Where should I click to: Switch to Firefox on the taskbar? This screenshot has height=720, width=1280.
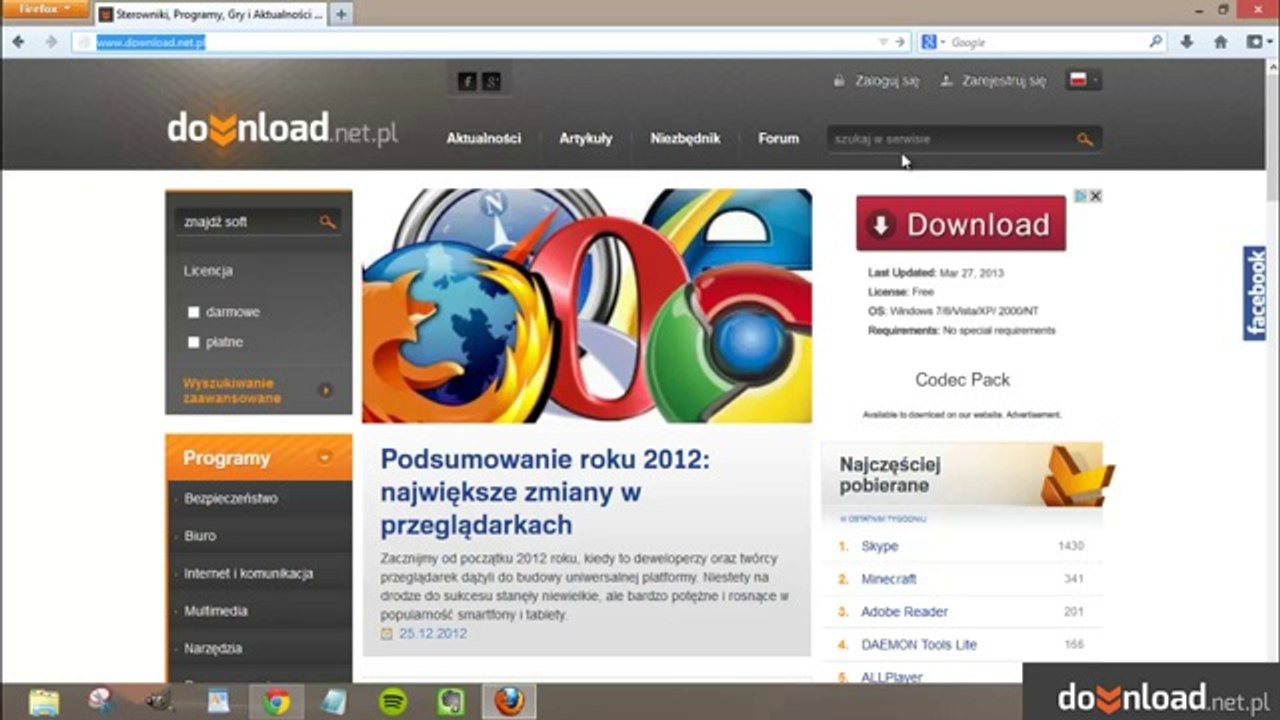(x=509, y=702)
